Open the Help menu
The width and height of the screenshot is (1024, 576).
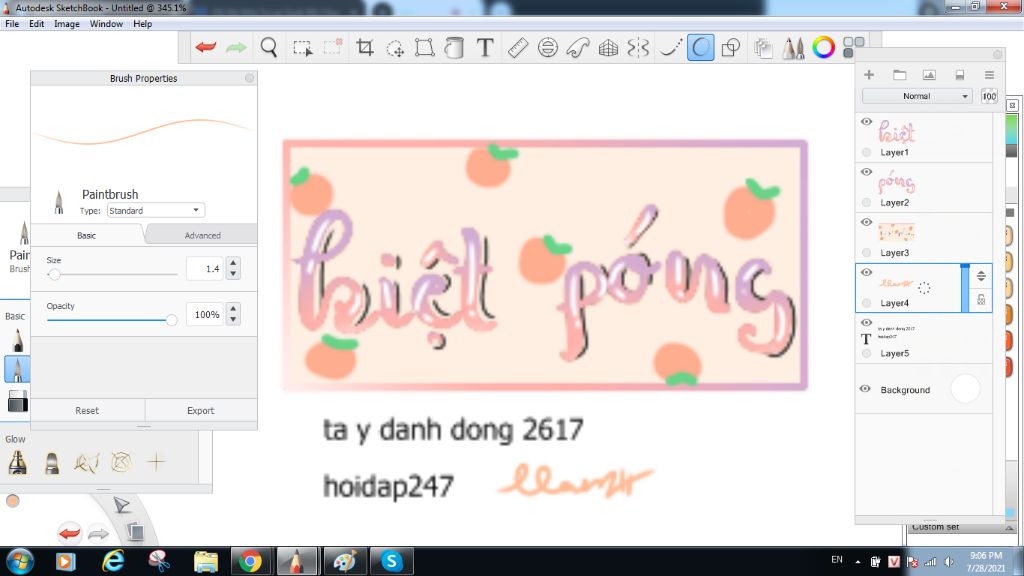tap(142, 24)
